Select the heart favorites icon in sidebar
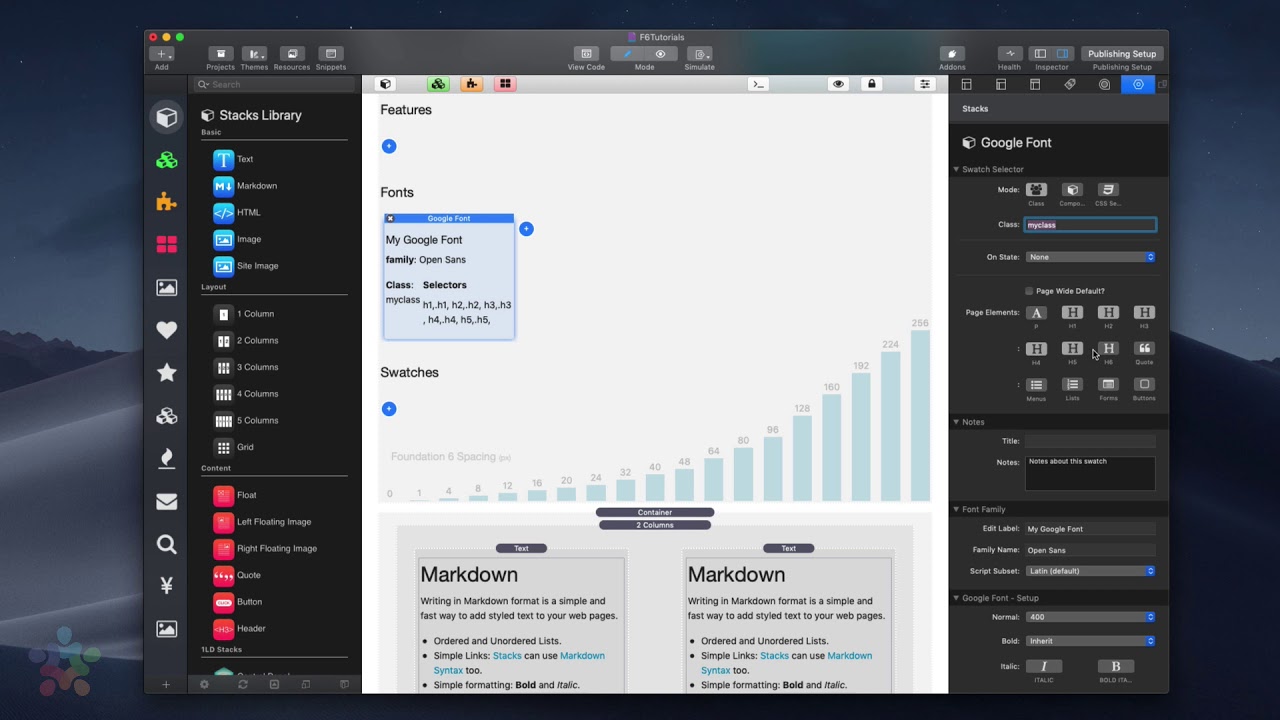Image resolution: width=1280 pixels, height=720 pixels. [x=167, y=330]
